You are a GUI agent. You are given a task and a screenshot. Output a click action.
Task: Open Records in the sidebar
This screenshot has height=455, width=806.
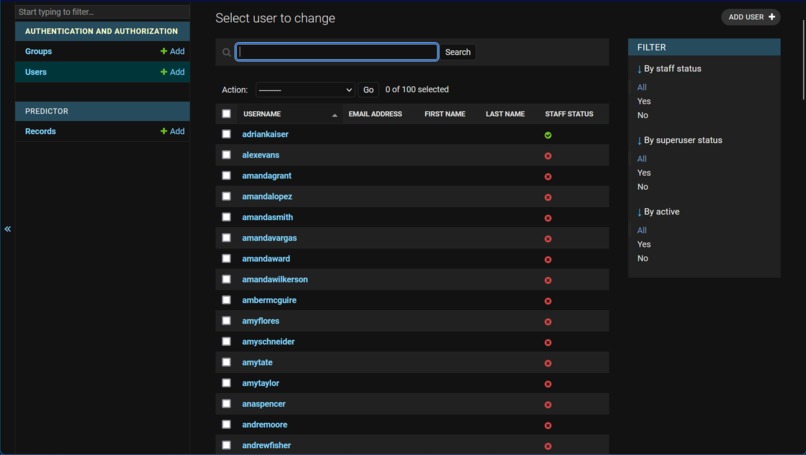pos(41,131)
